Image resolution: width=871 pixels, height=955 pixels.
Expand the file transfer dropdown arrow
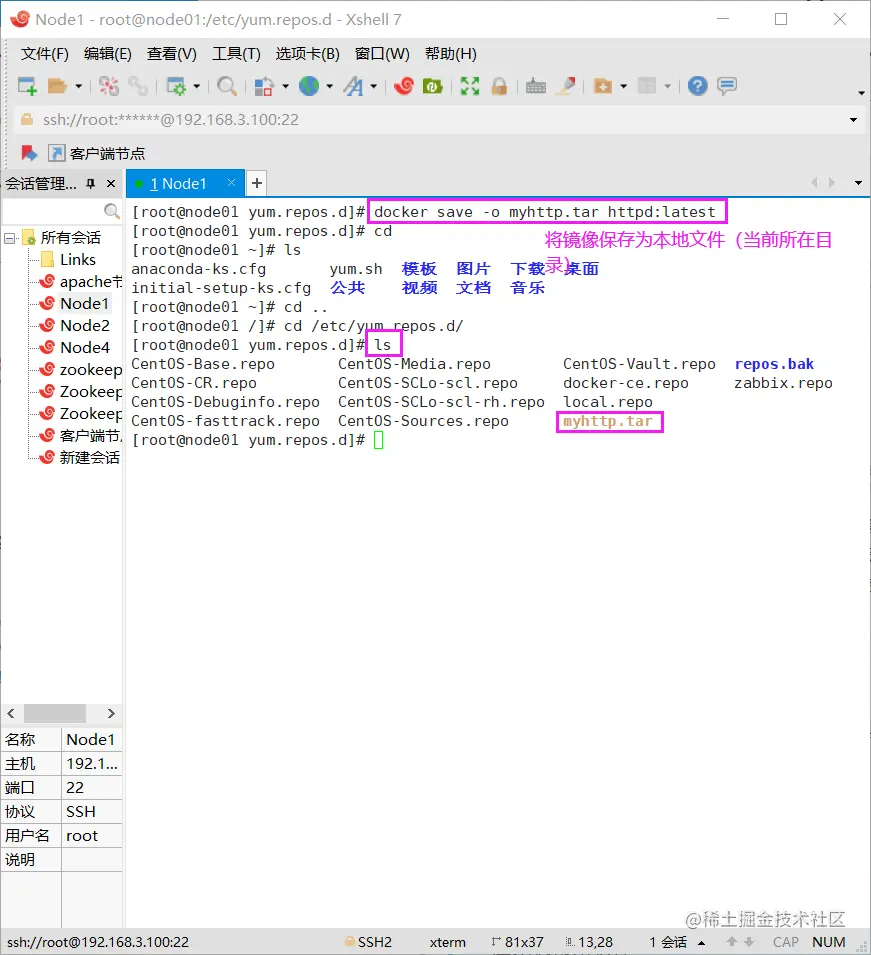coord(624,86)
